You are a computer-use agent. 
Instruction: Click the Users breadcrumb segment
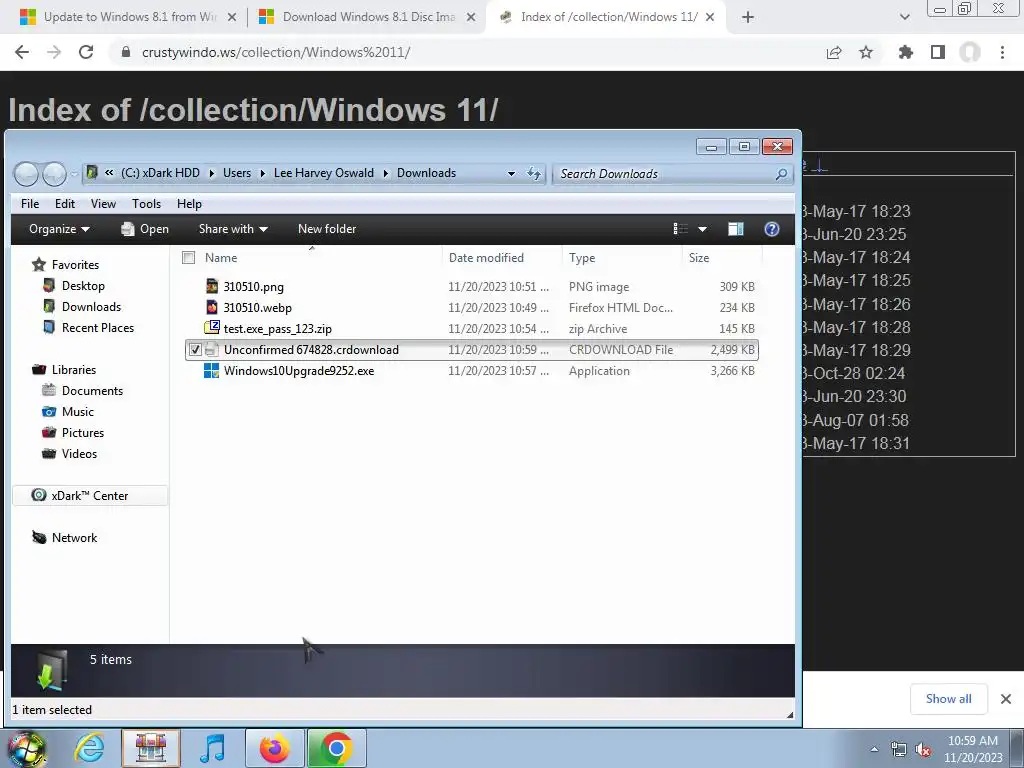[x=237, y=173]
